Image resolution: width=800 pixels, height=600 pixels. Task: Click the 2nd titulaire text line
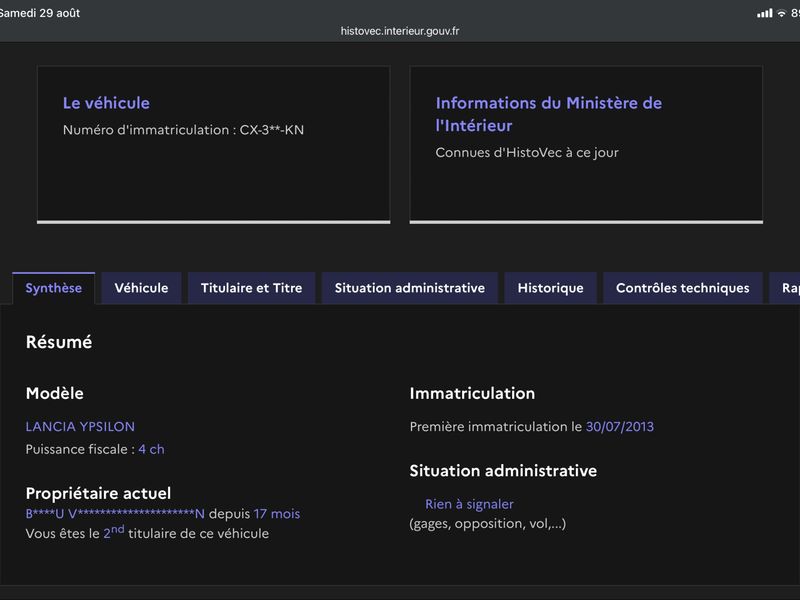click(147, 533)
